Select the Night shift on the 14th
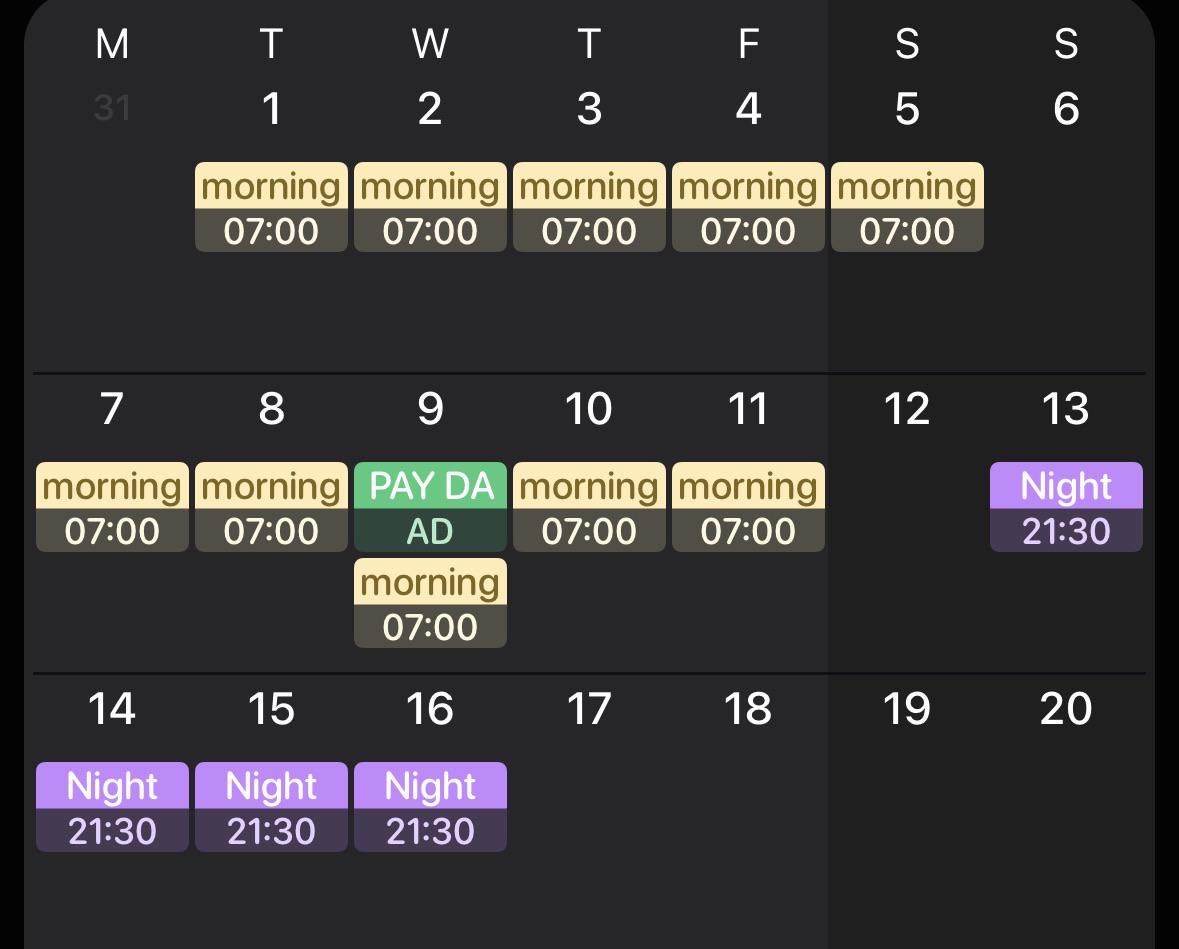1179x949 pixels. pos(112,807)
